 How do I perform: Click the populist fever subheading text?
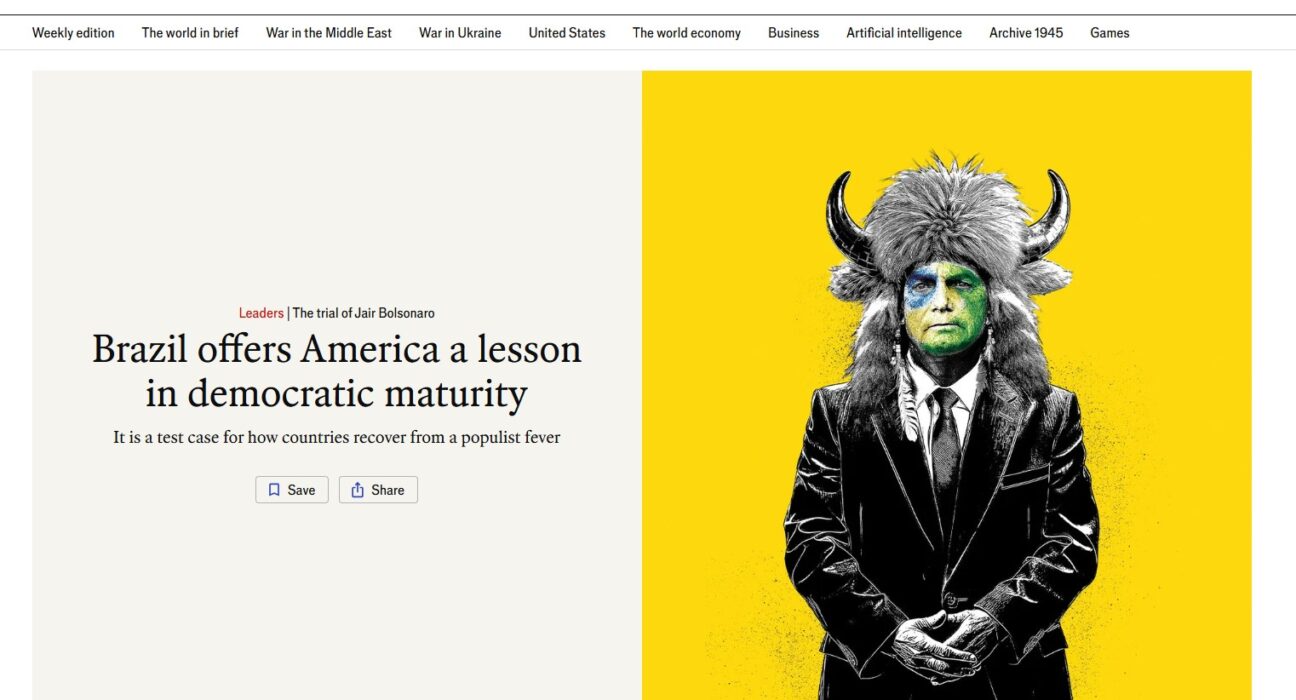point(337,437)
